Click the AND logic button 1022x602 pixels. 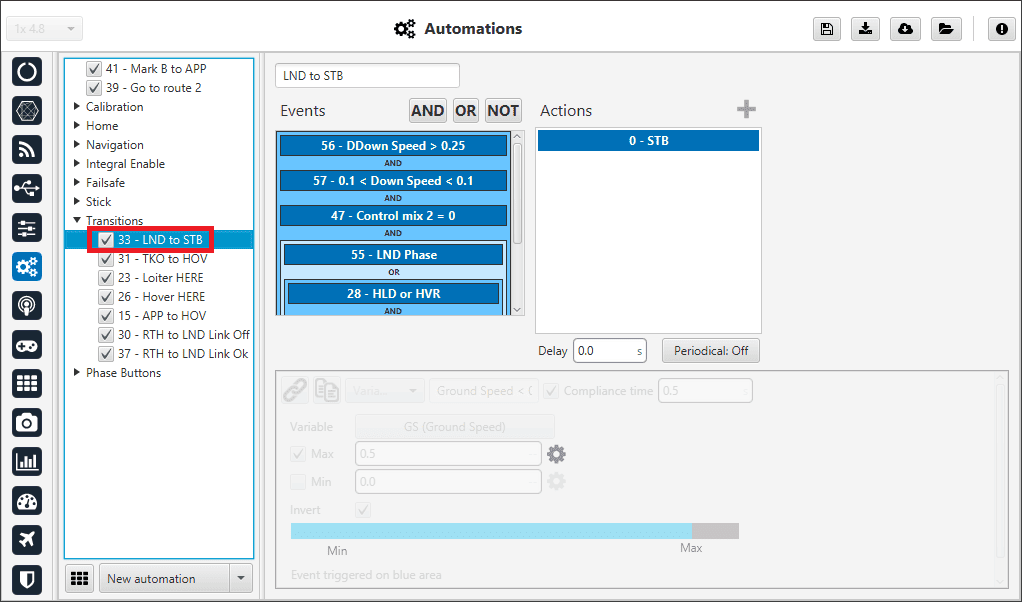pyautogui.click(x=427, y=111)
